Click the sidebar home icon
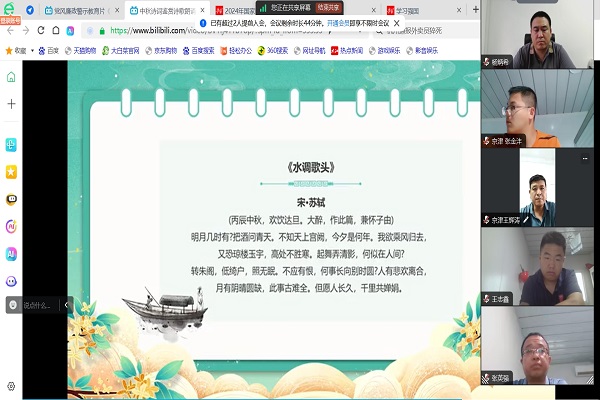The height and width of the screenshot is (400, 600). [x=11, y=77]
